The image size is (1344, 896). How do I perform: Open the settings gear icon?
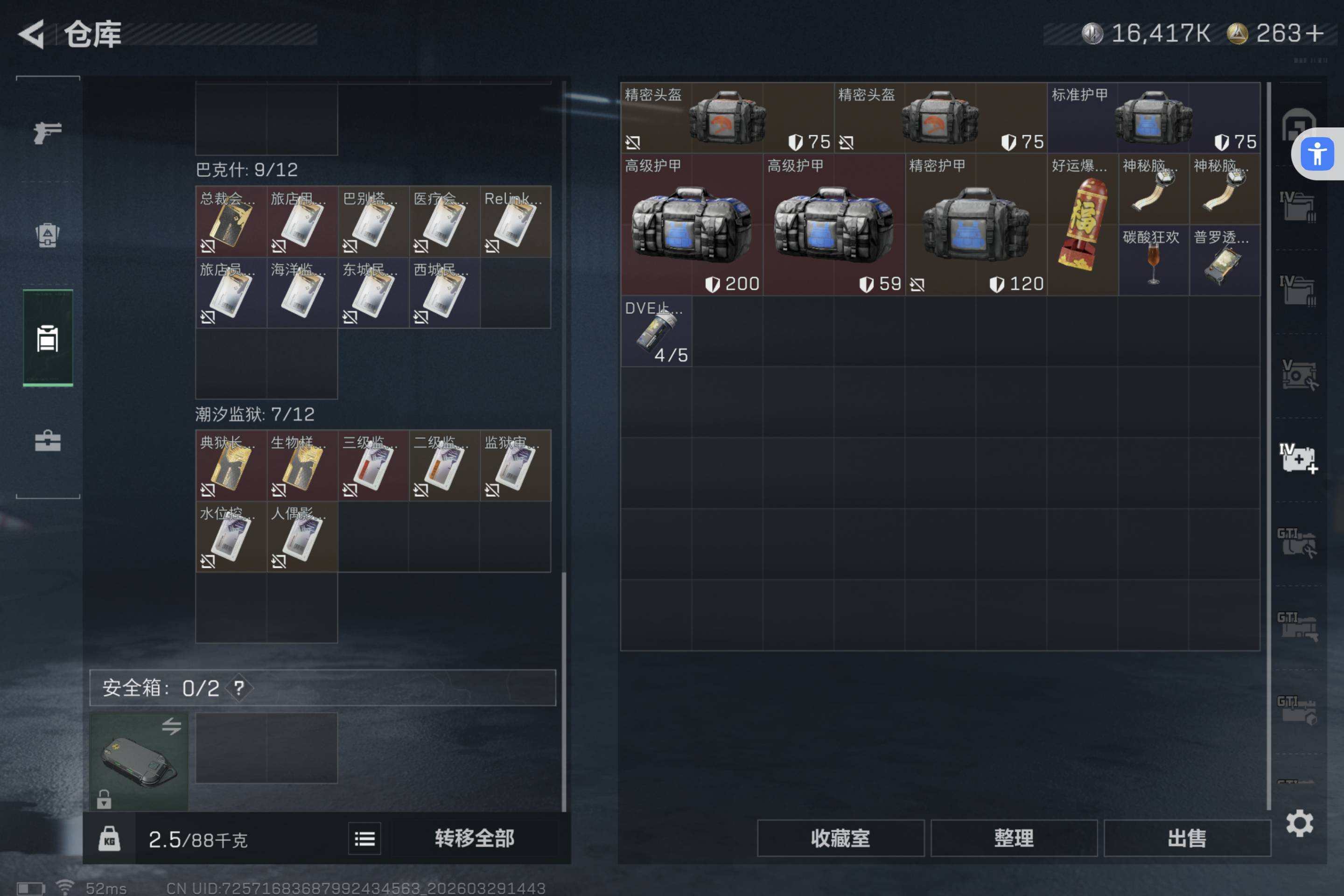[1299, 823]
